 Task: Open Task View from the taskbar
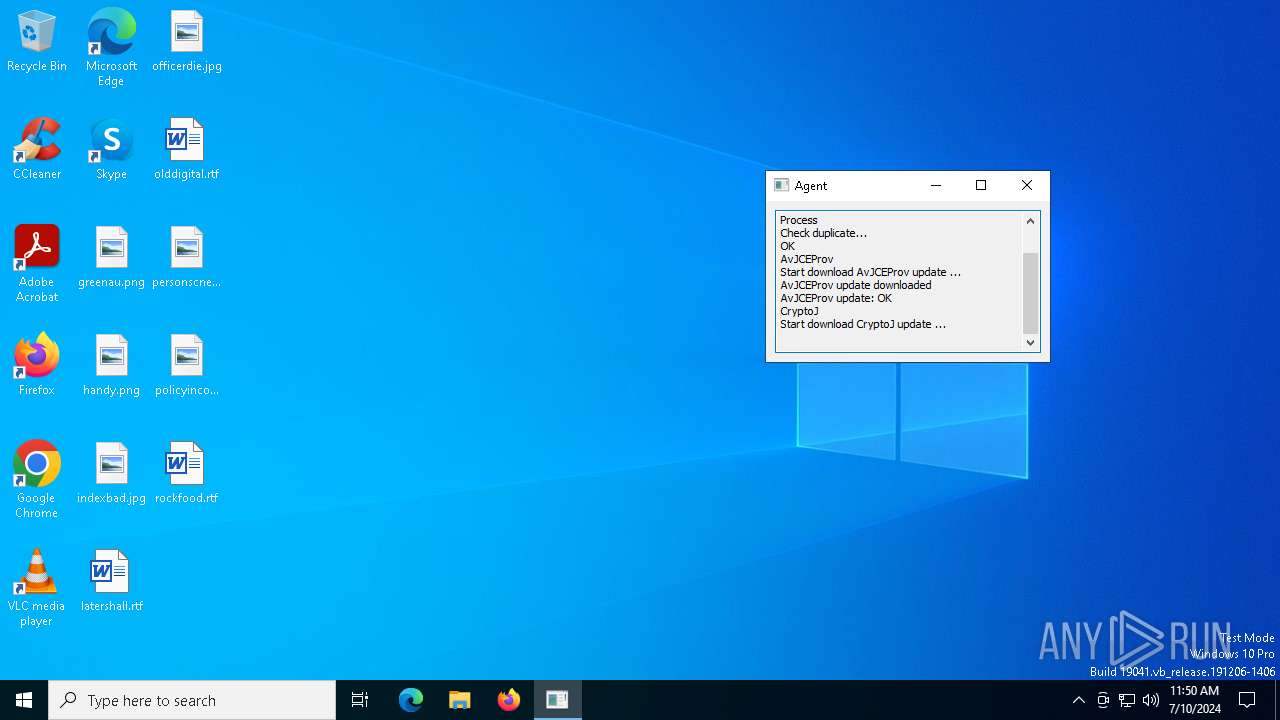(x=360, y=700)
